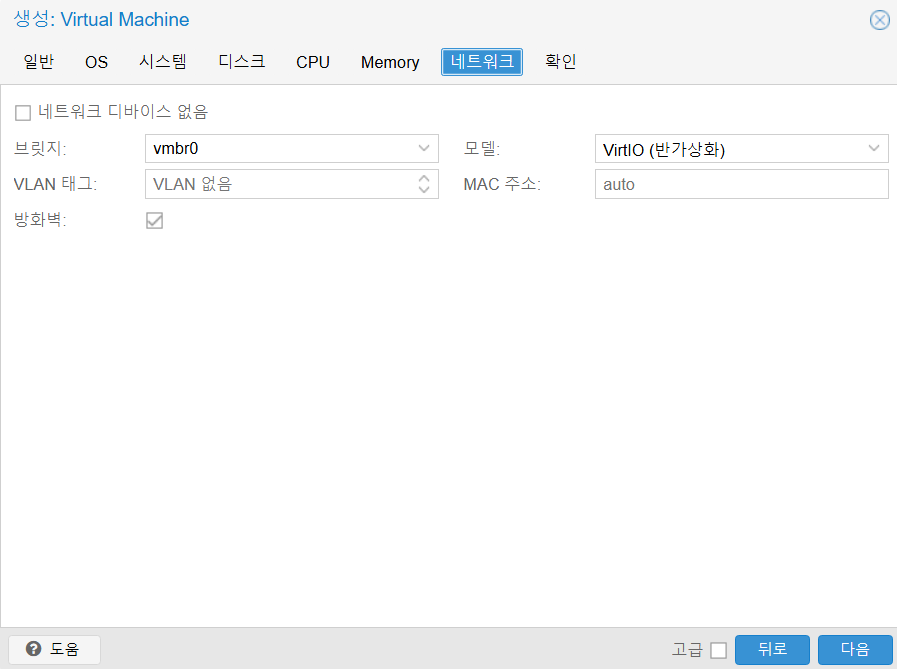Screen dimensions: 897x669
Task: Open the 모델 VirtIO dropdown arrow
Action: pos(874,148)
